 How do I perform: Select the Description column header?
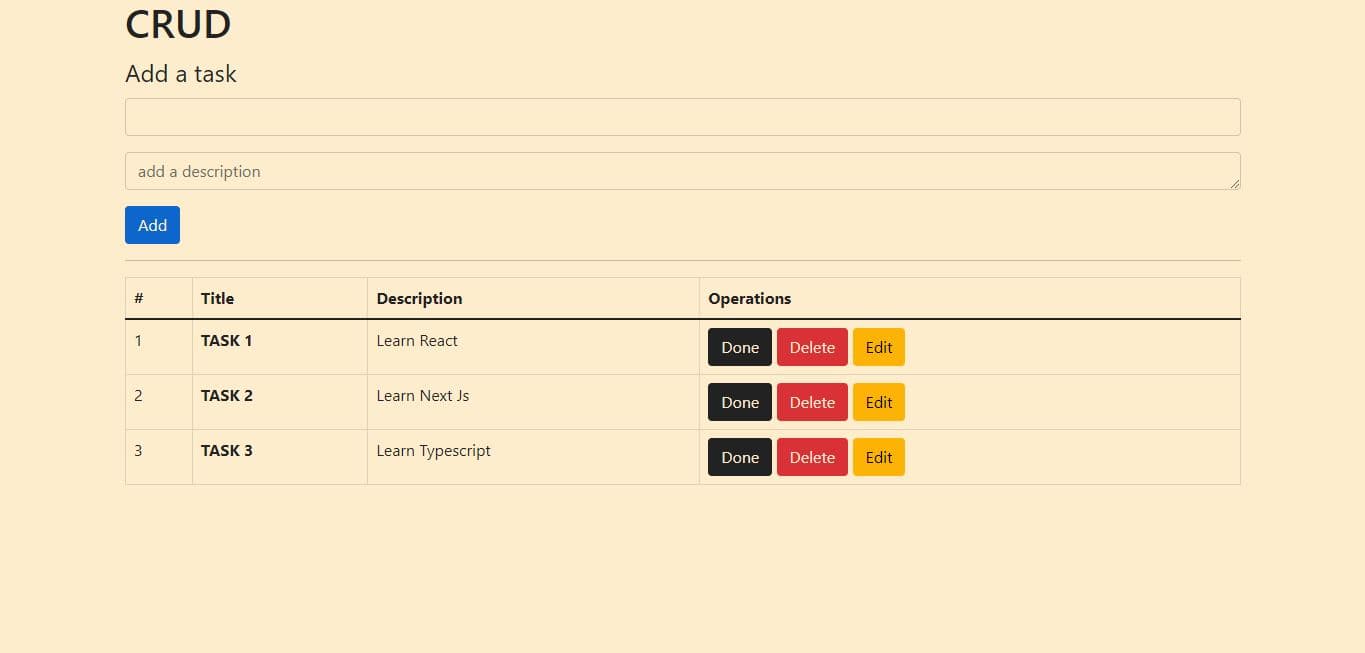coord(419,298)
